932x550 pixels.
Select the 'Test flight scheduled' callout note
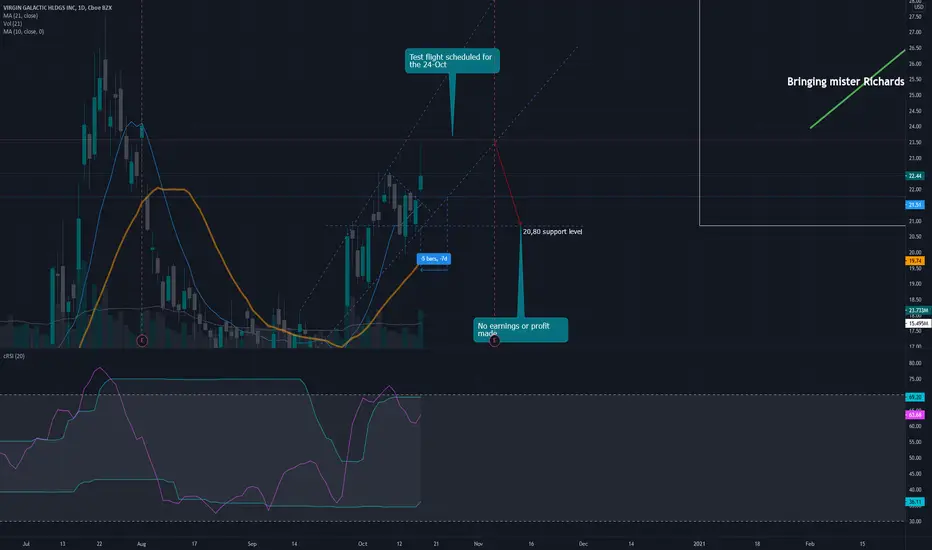point(452,61)
